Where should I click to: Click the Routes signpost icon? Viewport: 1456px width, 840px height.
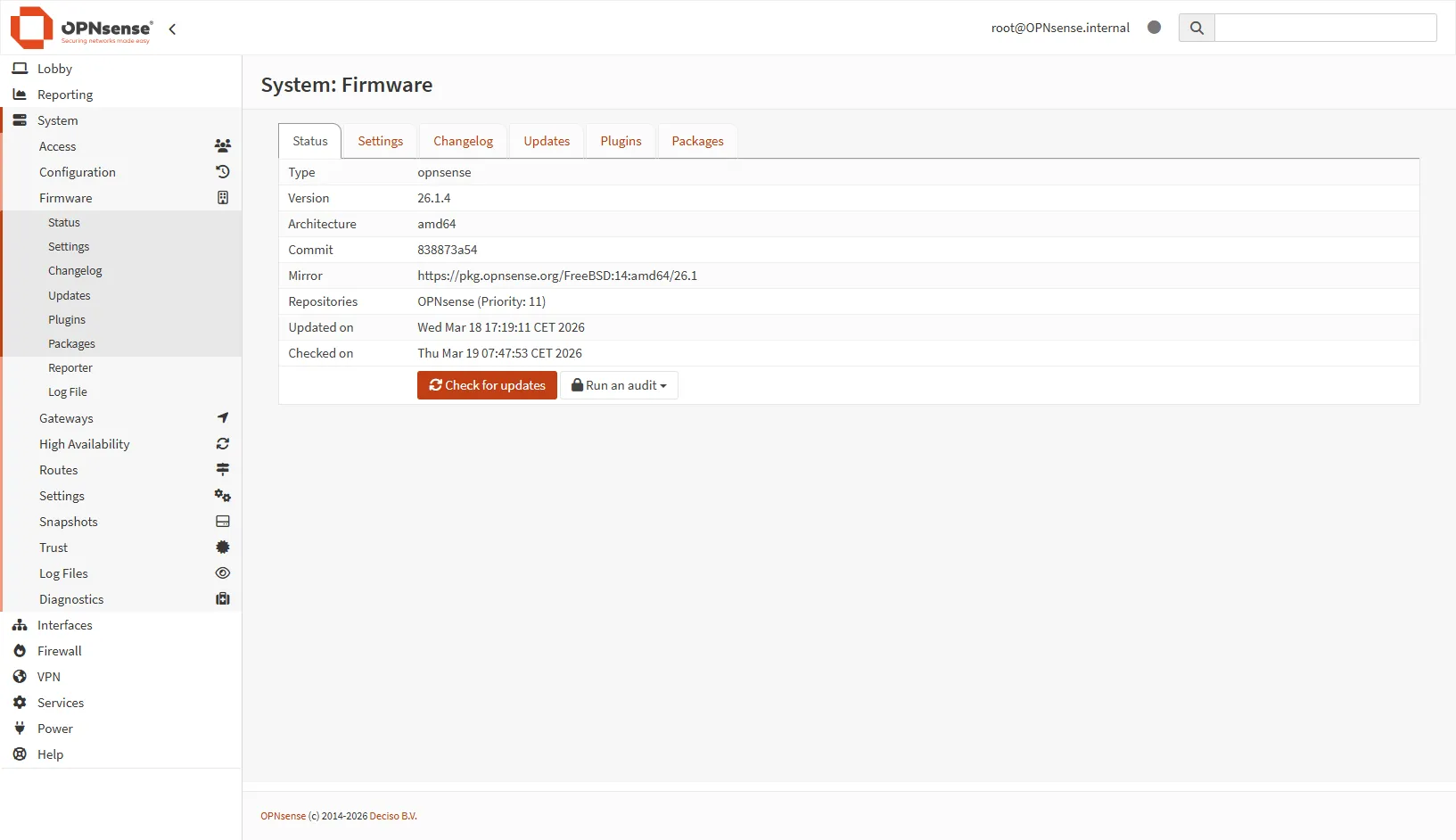[223, 470]
